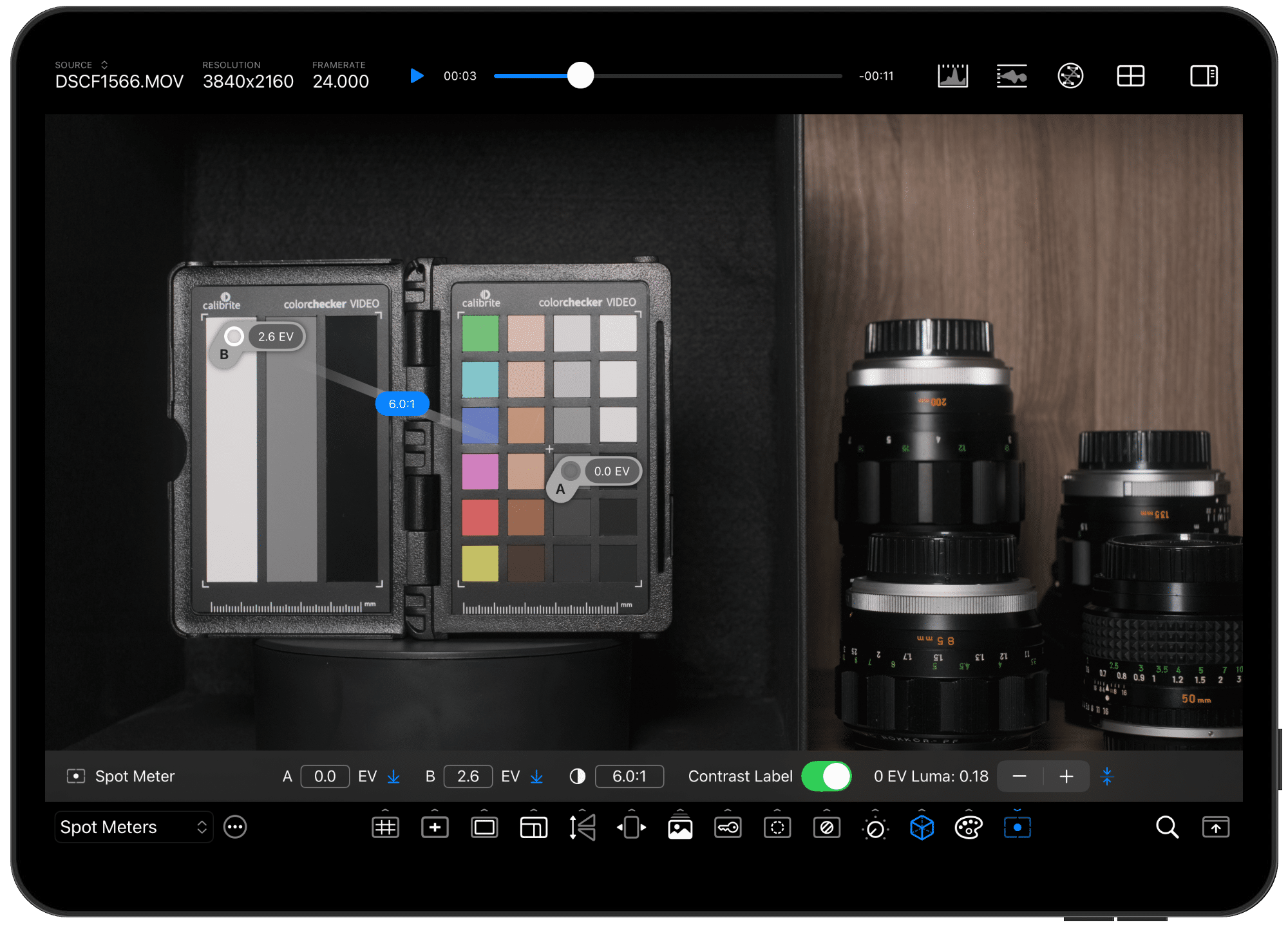The width and height of the screenshot is (1288, 927).
Task: Click the playback scrubber handle
Action: click(580, 76)
